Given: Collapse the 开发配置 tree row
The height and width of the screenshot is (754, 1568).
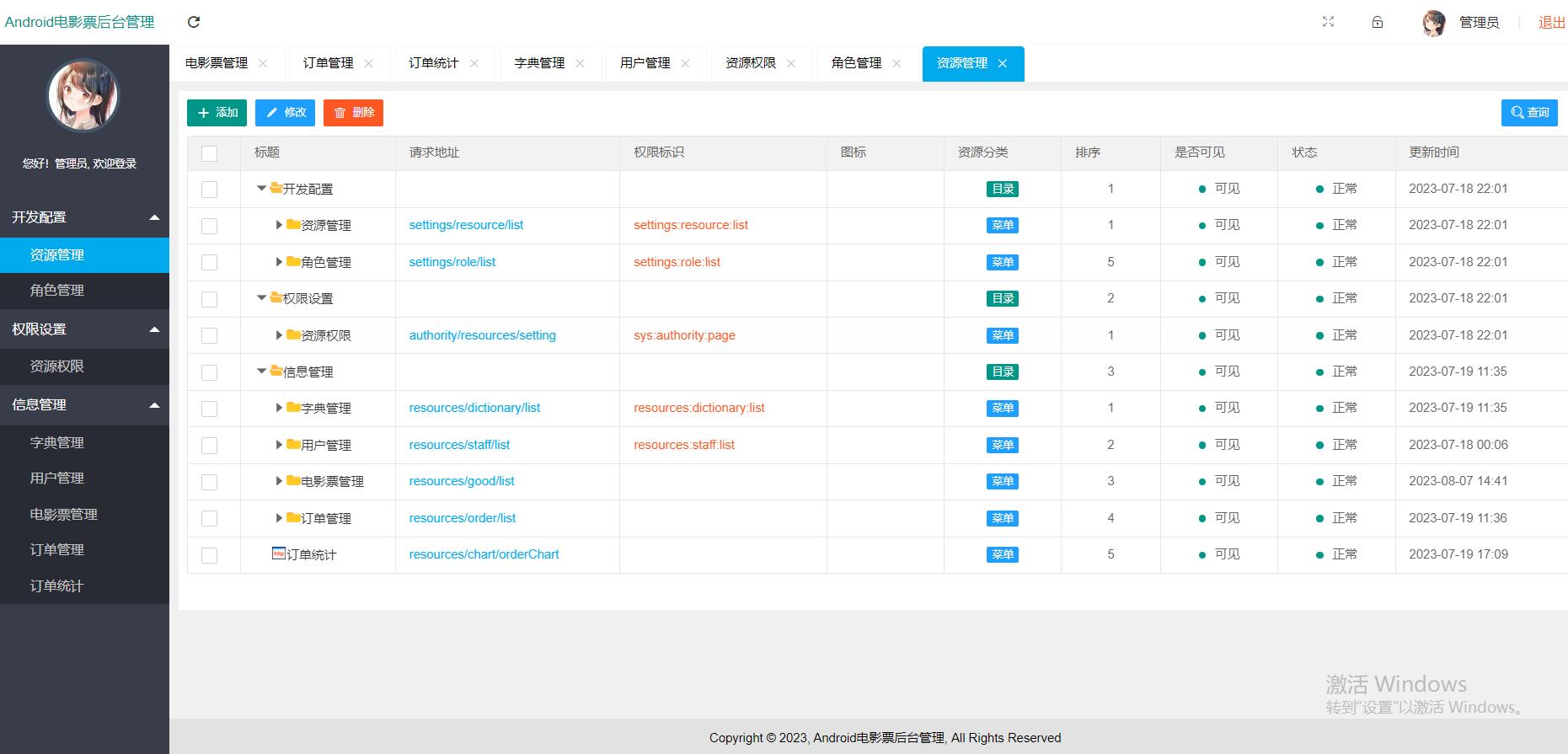Looking at the screenshot, I should pos(262,189).
